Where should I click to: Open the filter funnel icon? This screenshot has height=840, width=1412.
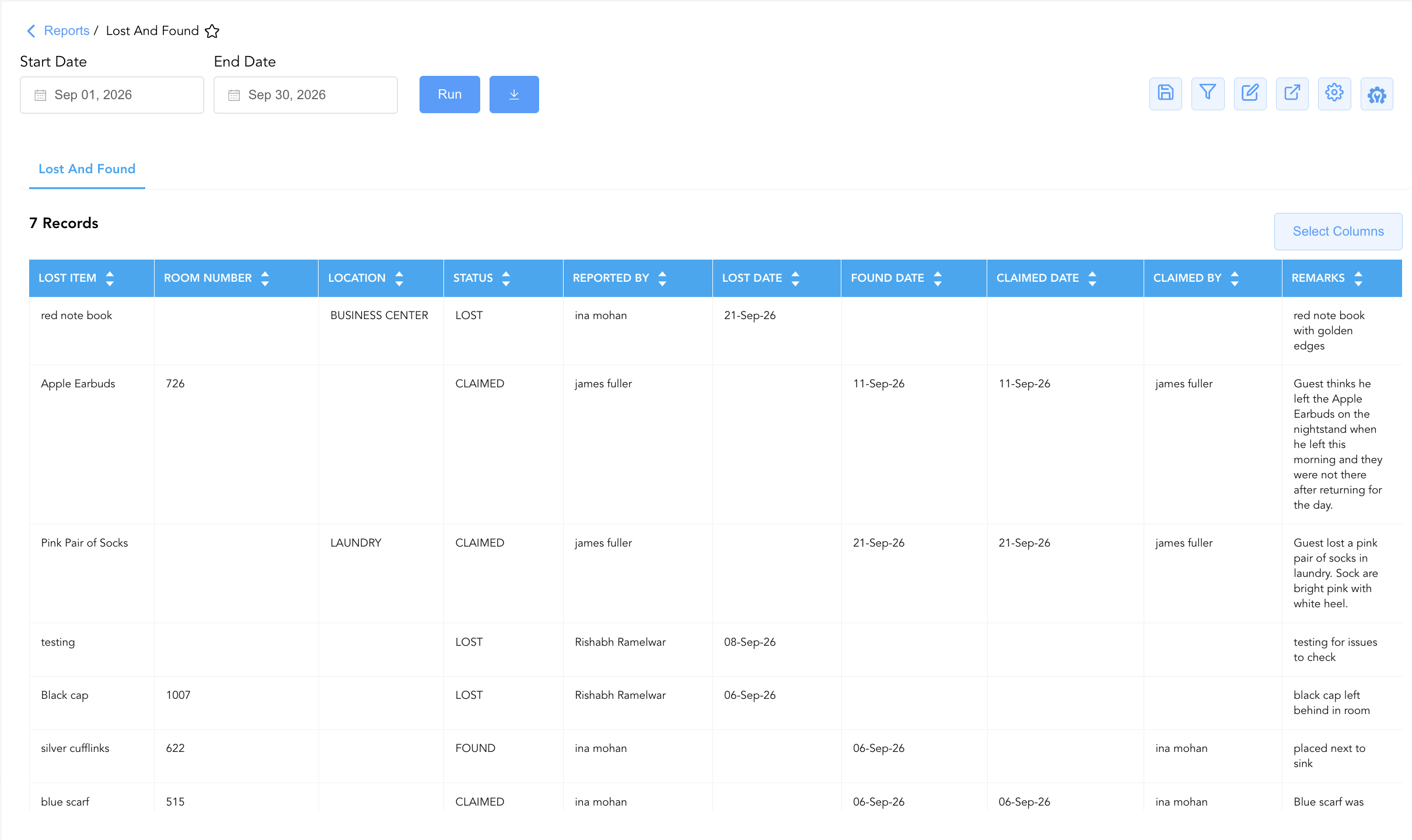pyautogui.click(x=1207, y=93)
